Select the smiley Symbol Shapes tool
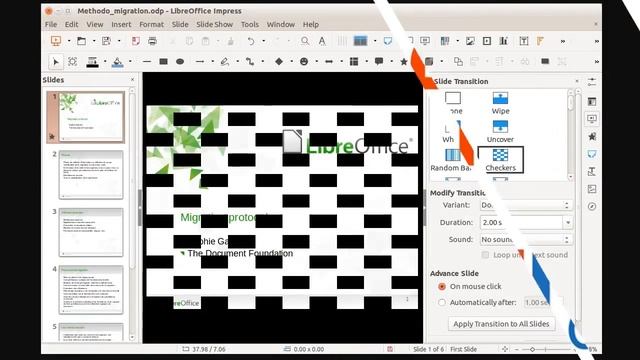The width and height of the screenshot is (640, 360). point(304,62)
